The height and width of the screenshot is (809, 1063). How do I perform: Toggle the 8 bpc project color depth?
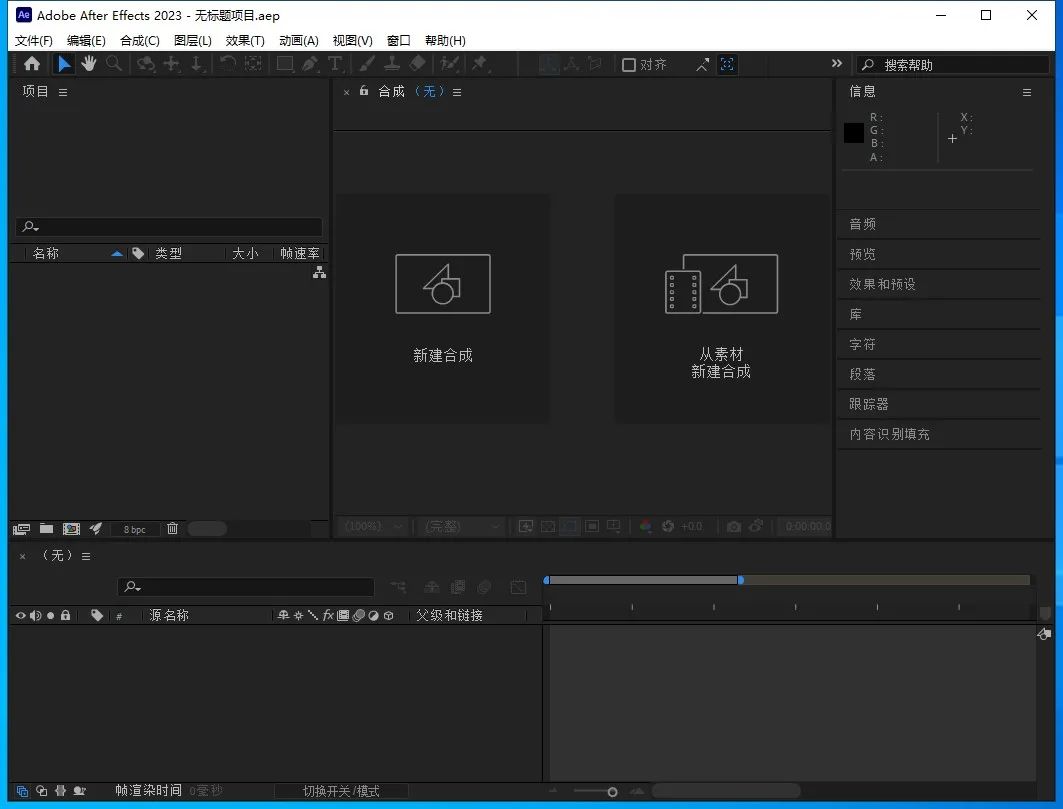click(135, 528)
